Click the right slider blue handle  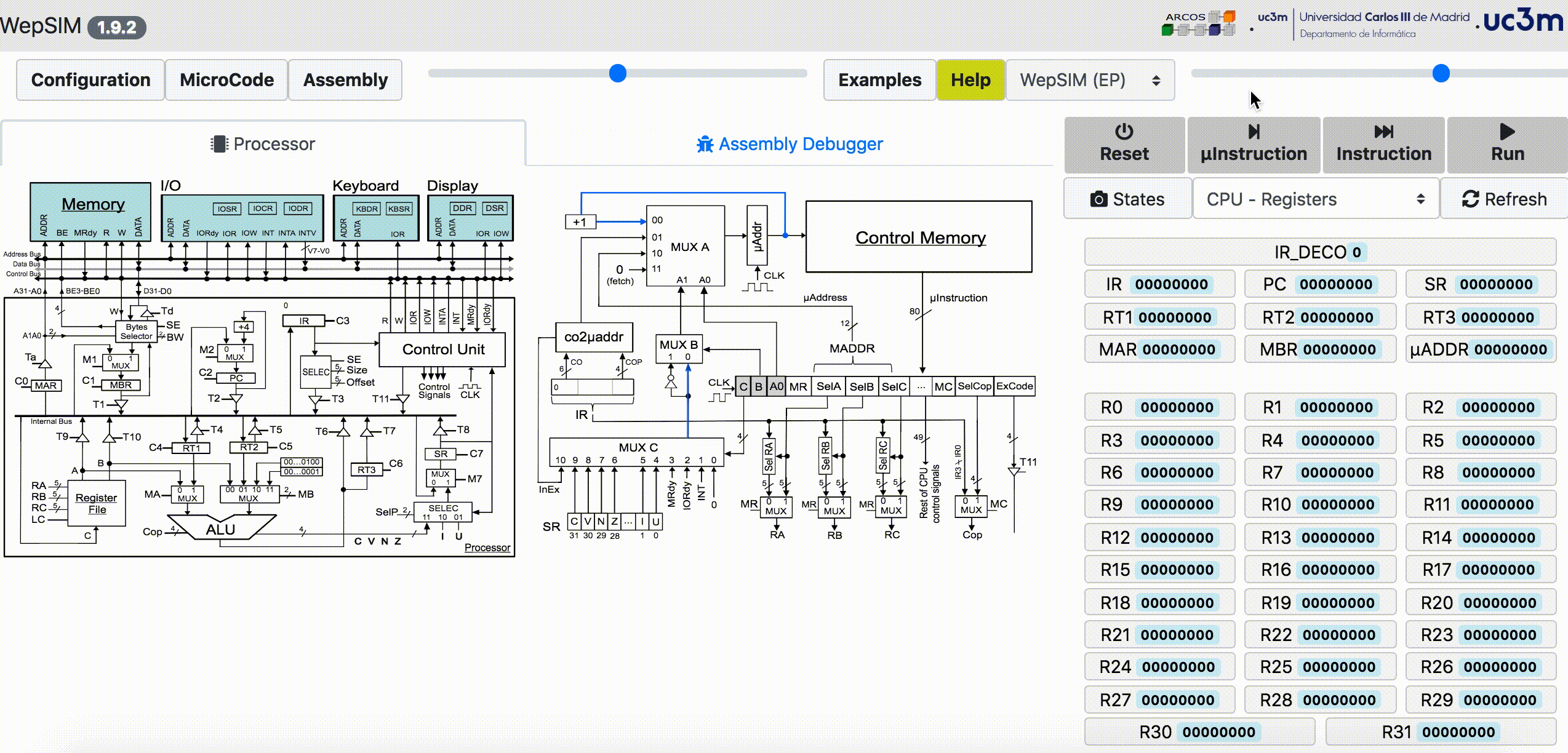click(x=1441, y=73)
